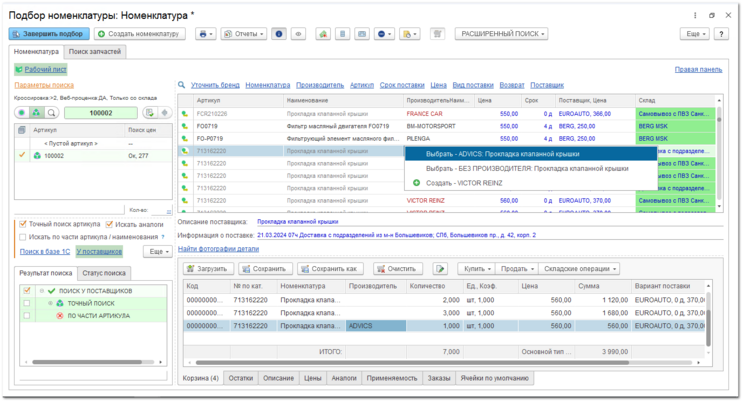Click the Очистить basket button
The height and width of the screenshot is (402, 743).
(x=396, y=269)
